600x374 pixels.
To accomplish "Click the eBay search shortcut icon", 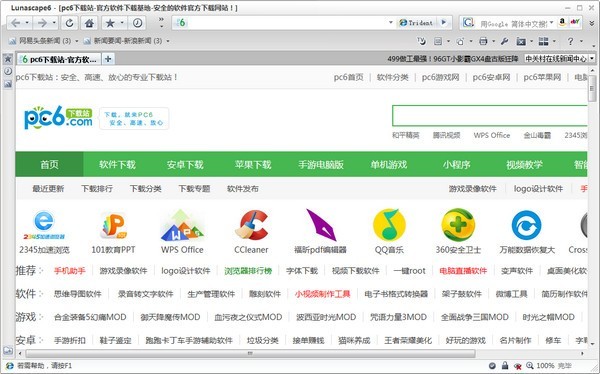I will coord(575,22).
